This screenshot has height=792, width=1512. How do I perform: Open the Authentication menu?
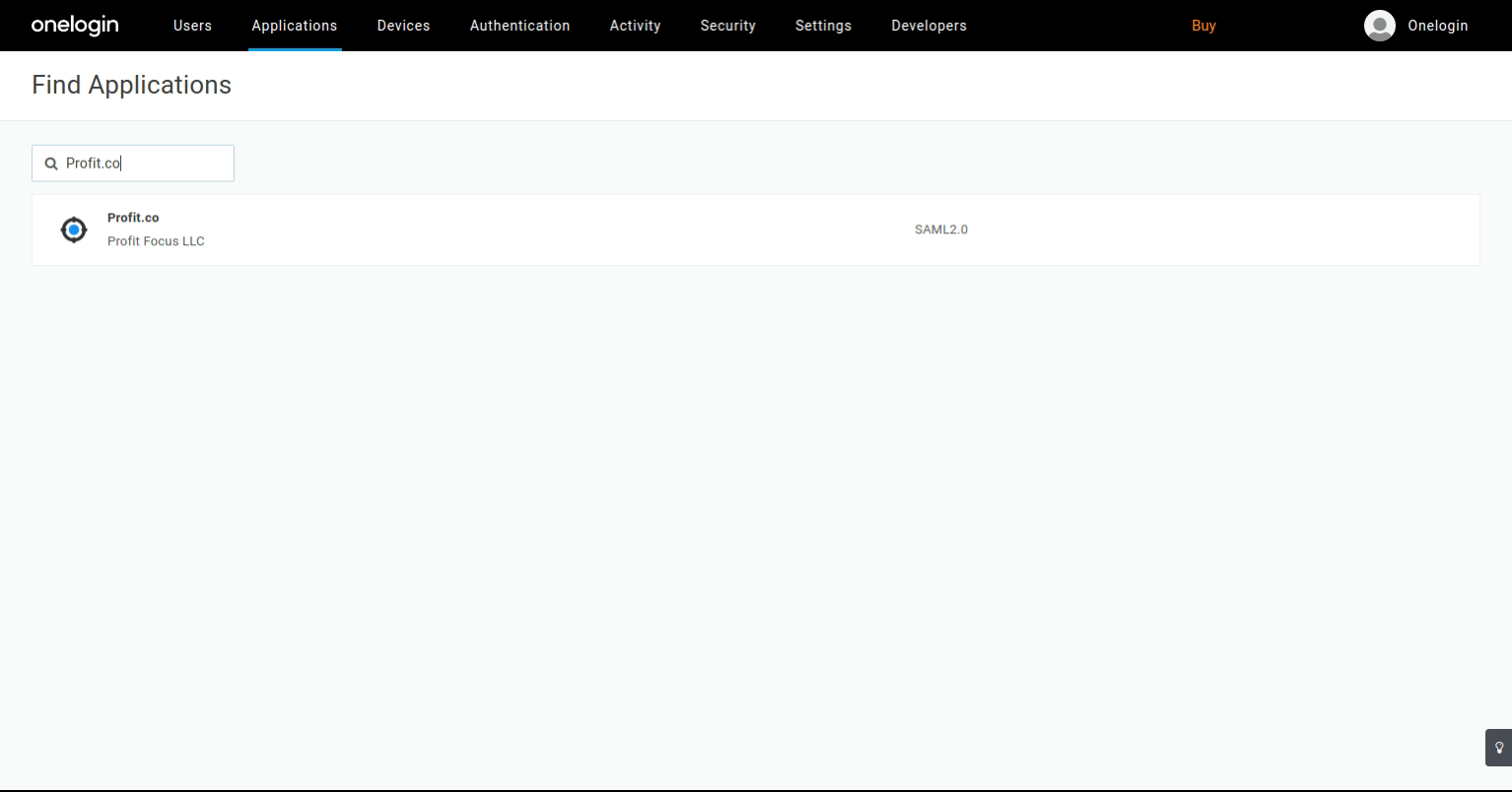coord(519,26)
